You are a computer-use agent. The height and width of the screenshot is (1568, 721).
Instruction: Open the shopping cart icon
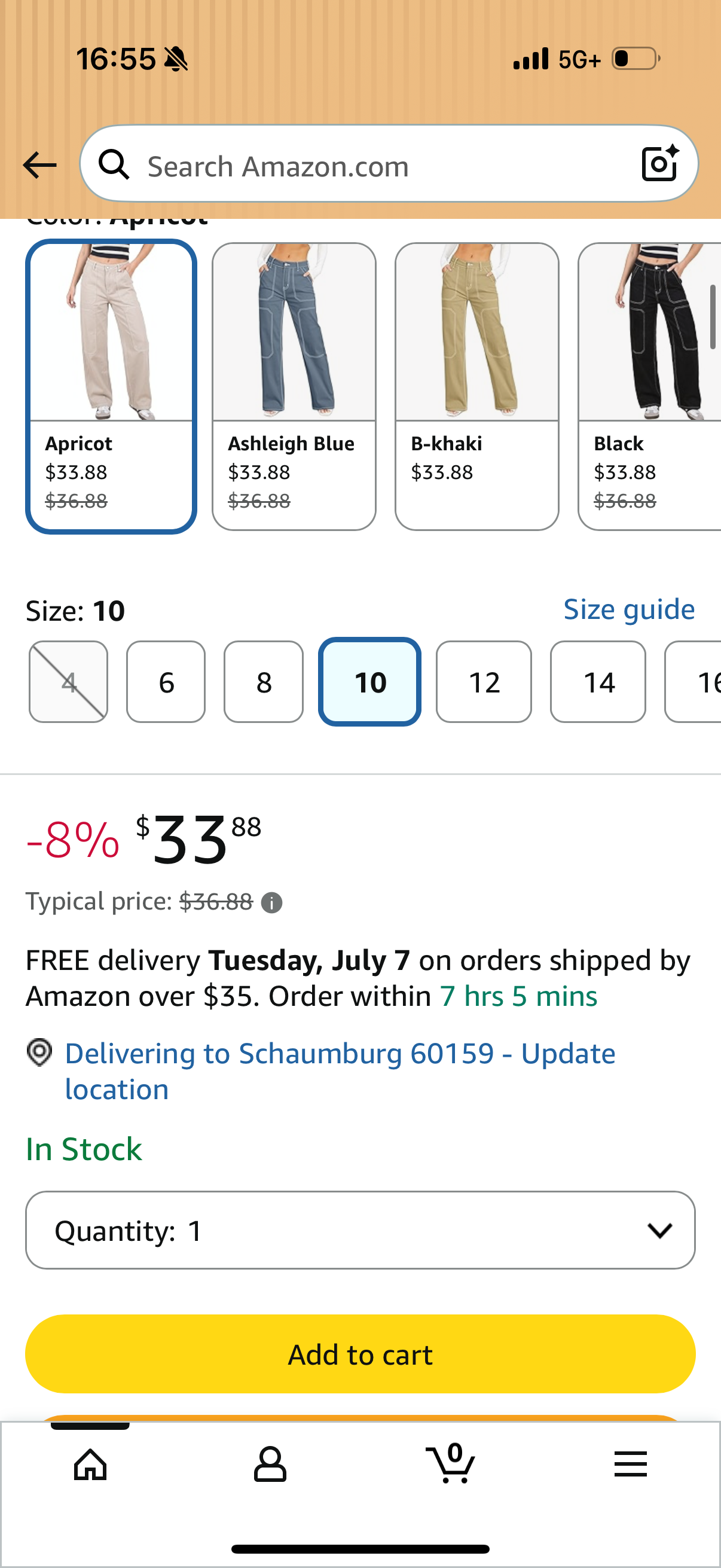[451, 1463]
